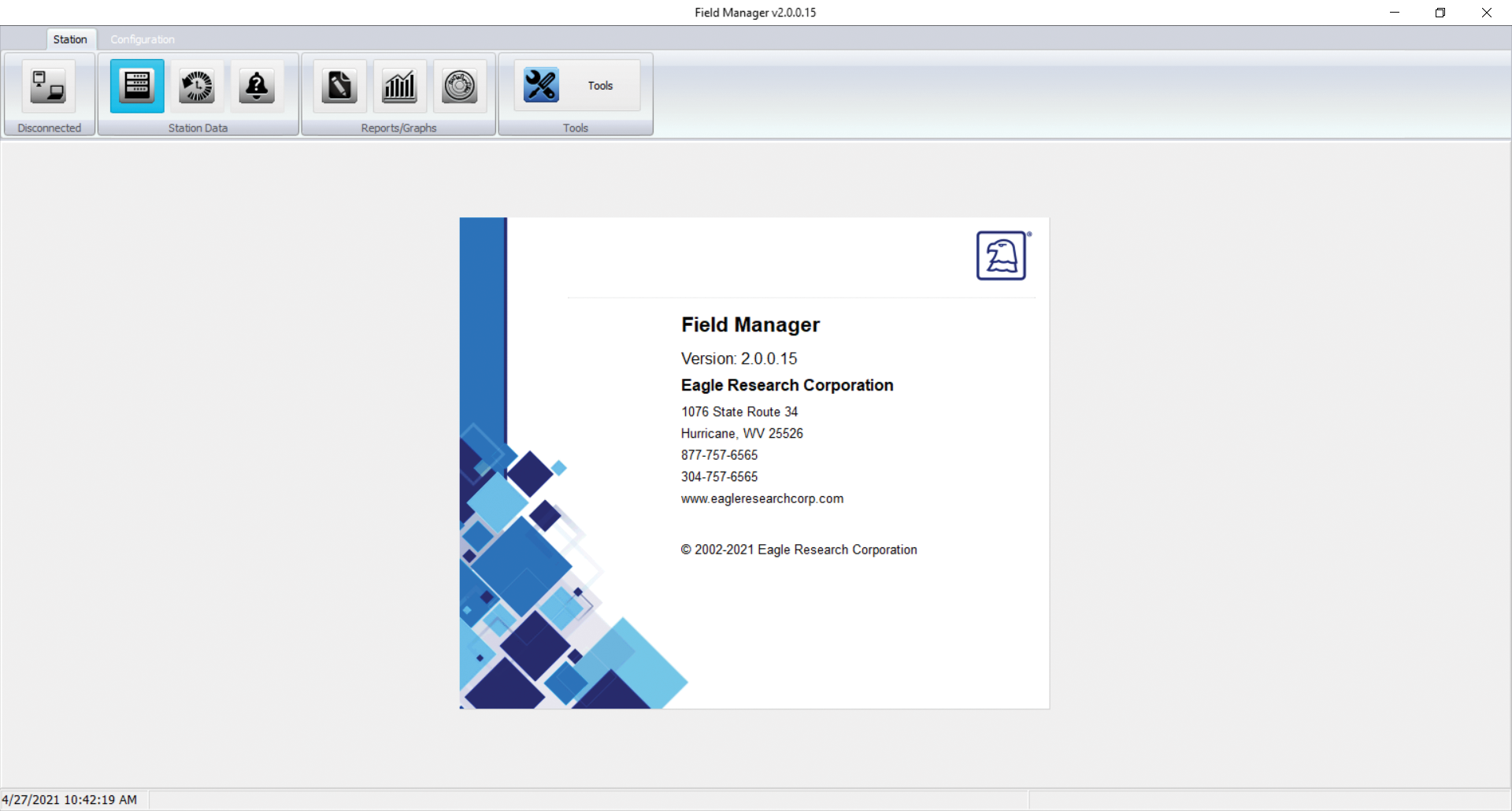The height and width of the screenshot is (811, 1512).
Task: Minimize the Field Manager window
Action: 1395,13
